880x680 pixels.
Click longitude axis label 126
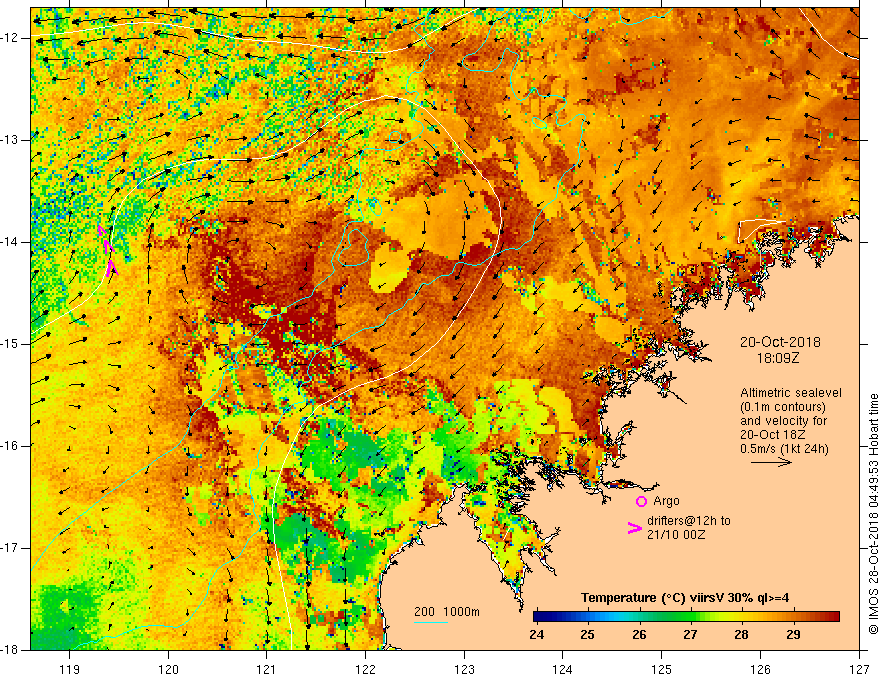760,669
